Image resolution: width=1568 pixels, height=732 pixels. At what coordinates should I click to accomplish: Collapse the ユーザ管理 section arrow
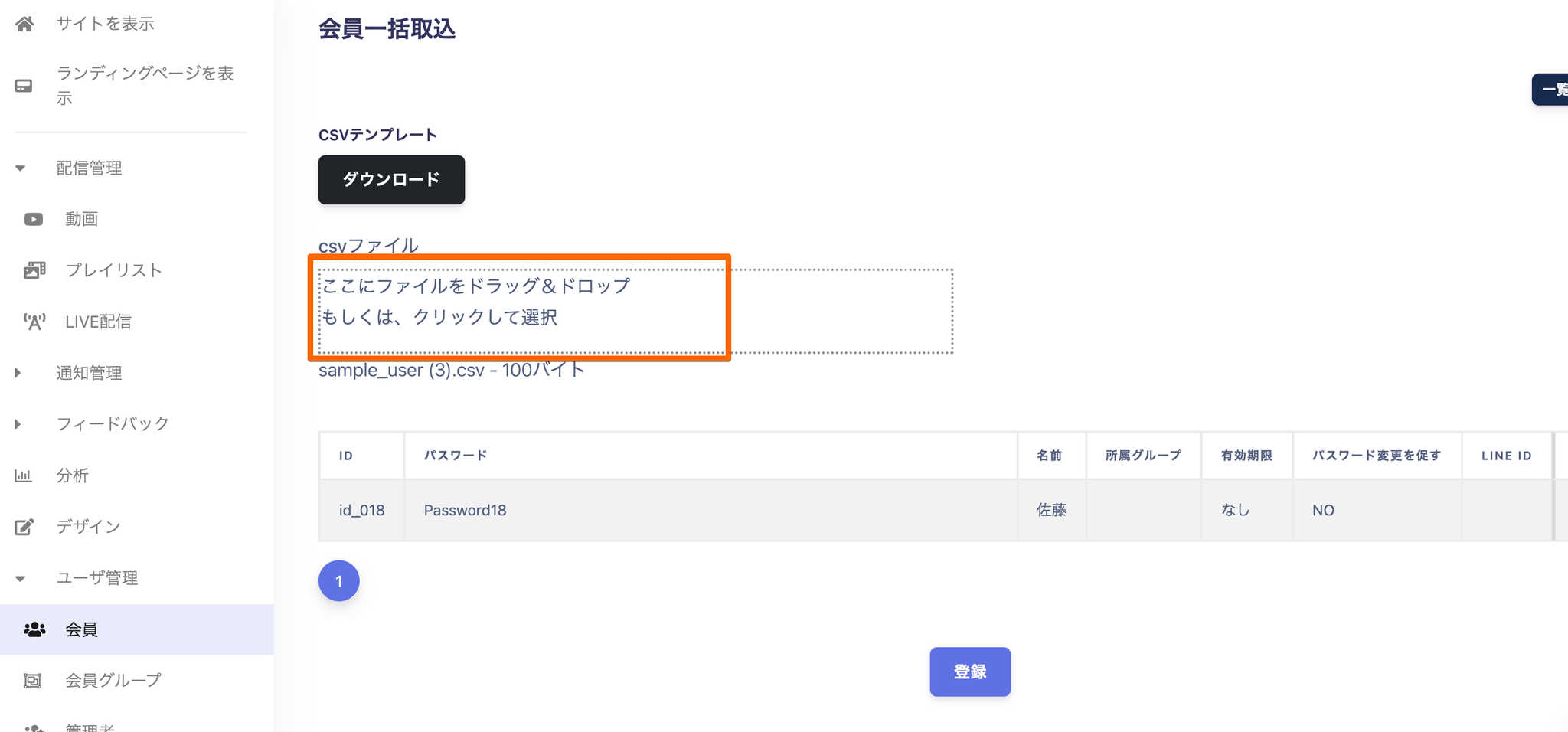coord(21,578)
